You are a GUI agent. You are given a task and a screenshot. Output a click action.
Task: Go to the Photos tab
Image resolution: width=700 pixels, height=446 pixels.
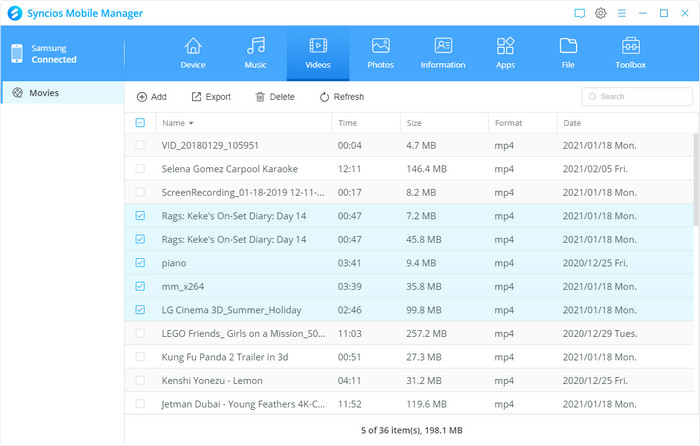tap(380, 53)
